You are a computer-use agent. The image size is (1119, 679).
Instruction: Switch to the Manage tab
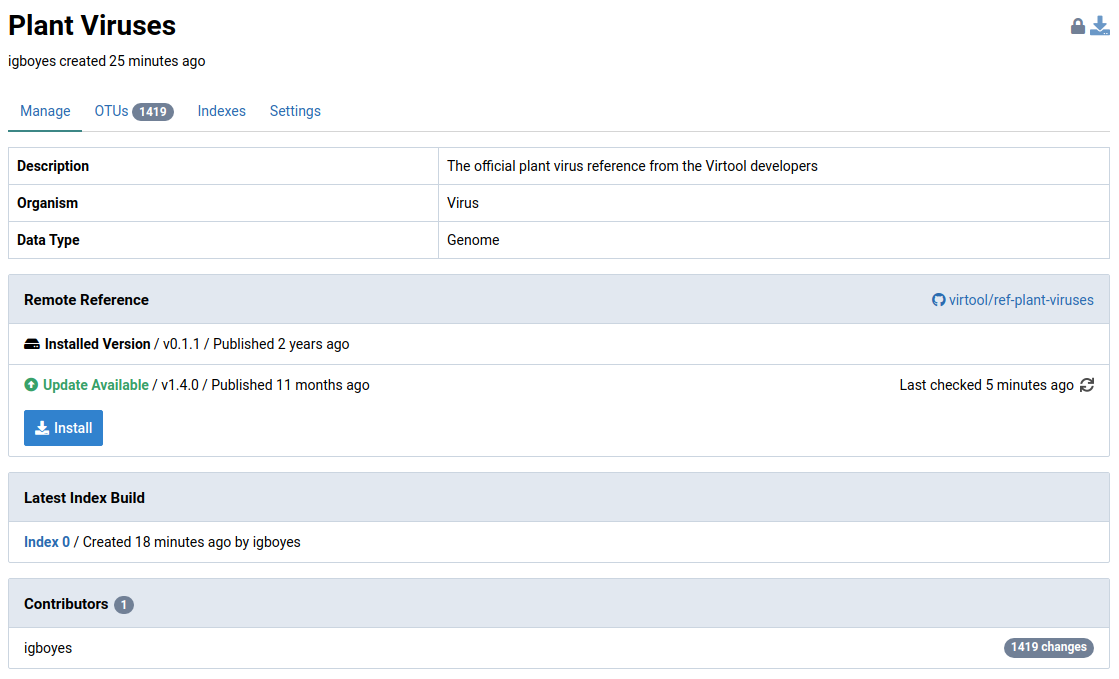45,111
